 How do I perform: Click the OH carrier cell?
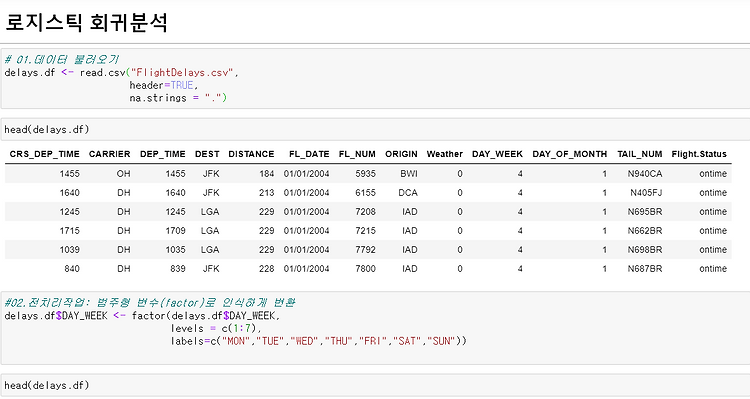click(123, 174)
